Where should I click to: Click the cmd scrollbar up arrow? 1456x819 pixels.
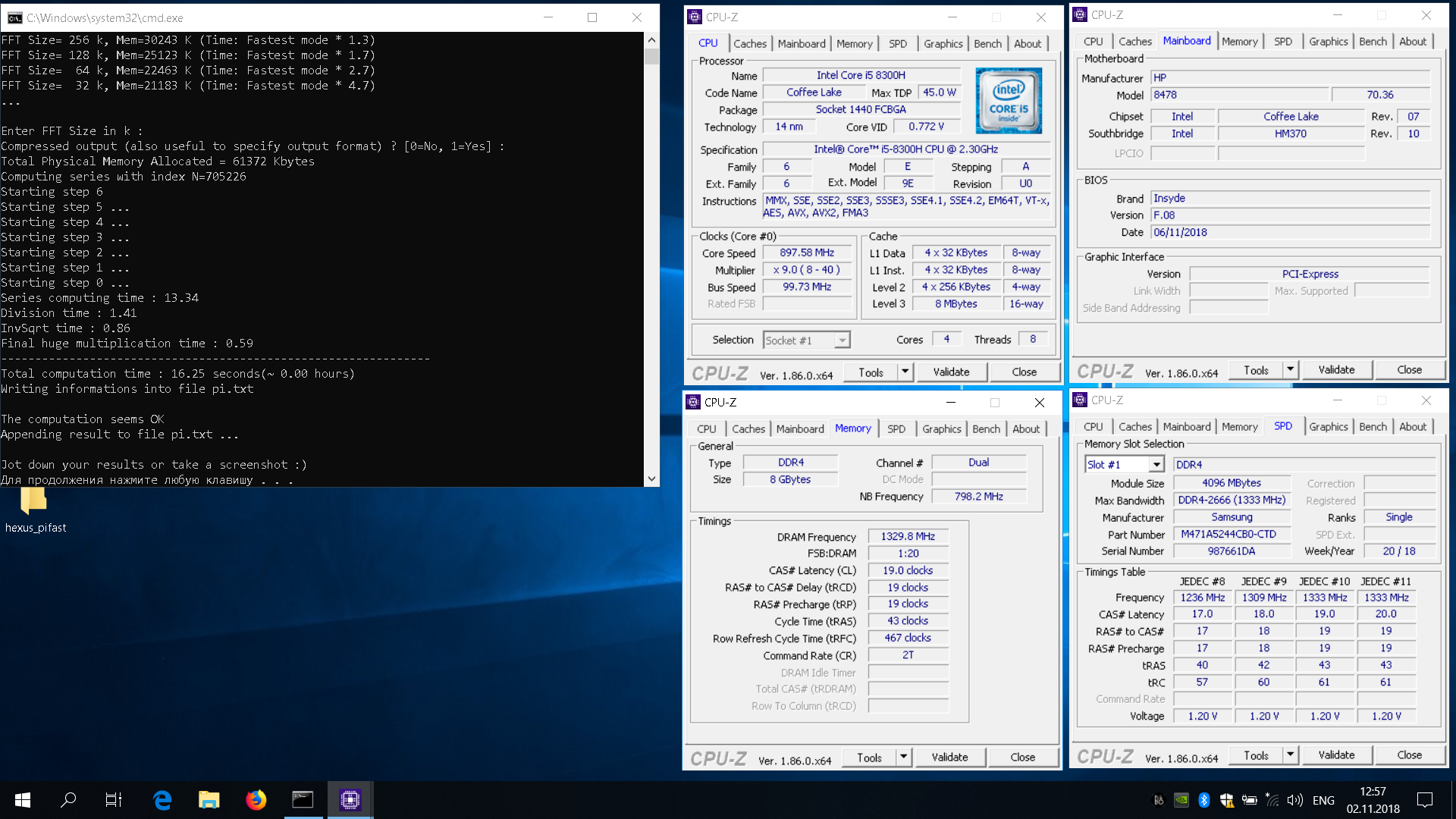(651, 39)
